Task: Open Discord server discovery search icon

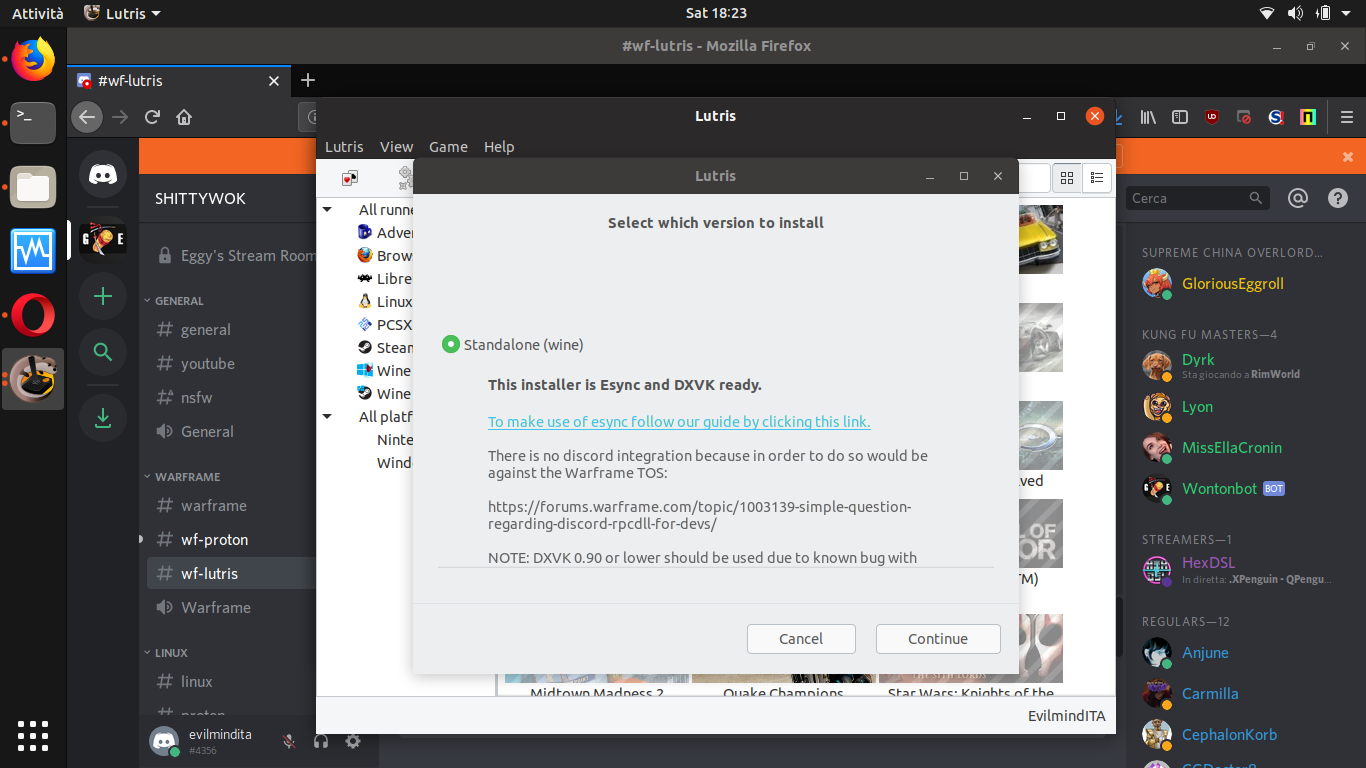Action: tap(103, 352)
